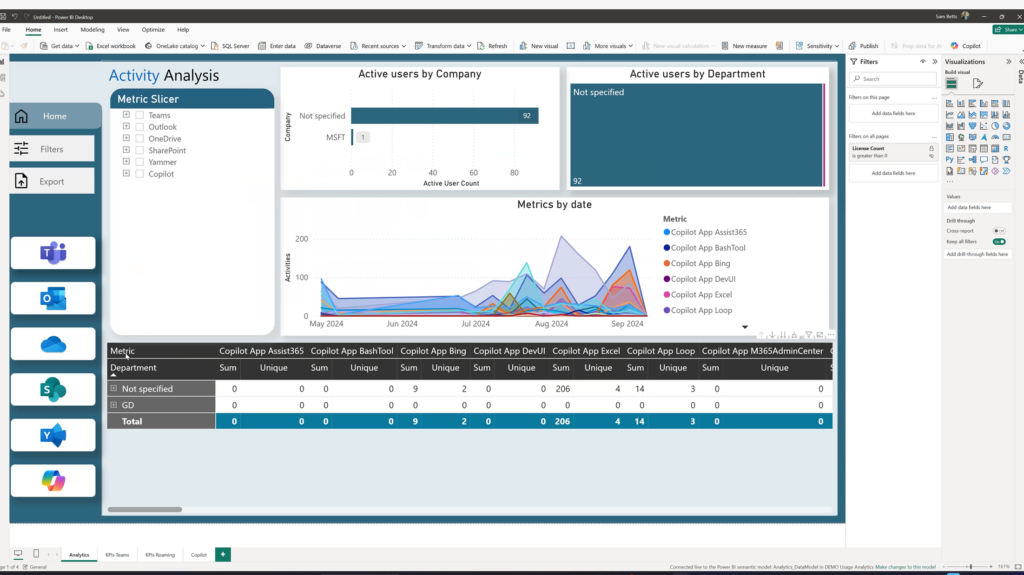Open the OneLake catalog dropdown
Viewport: 1024px width, 575px height.
[202, 46]
